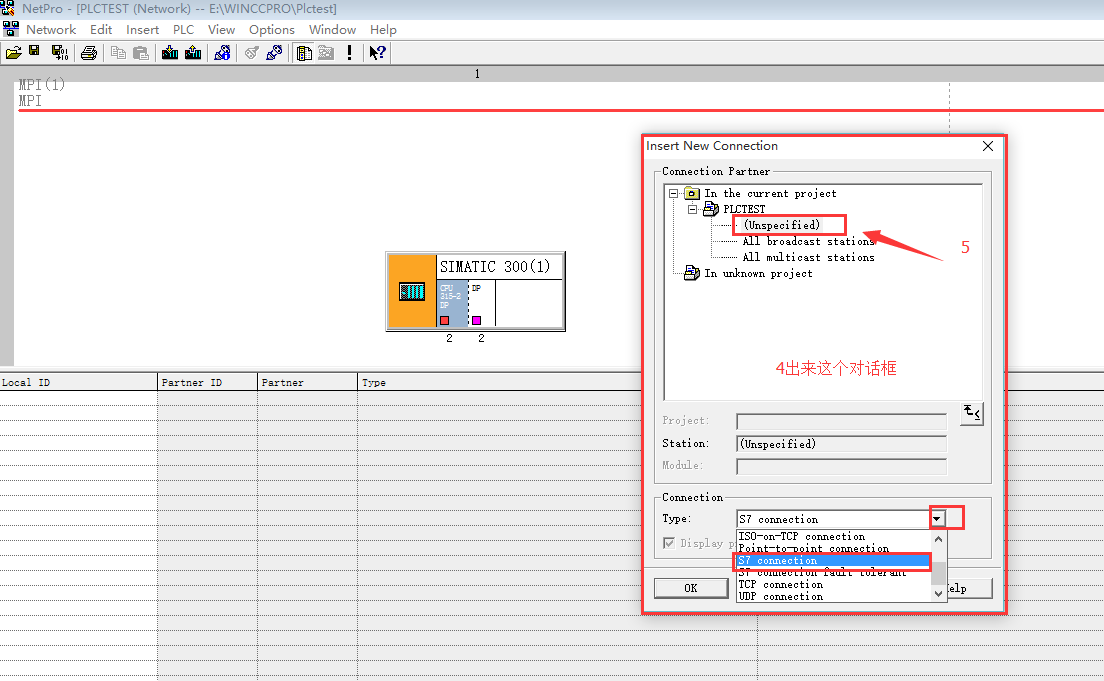Click the Project input field
This screenshot has width=1104, height=681.
point(841,421)
